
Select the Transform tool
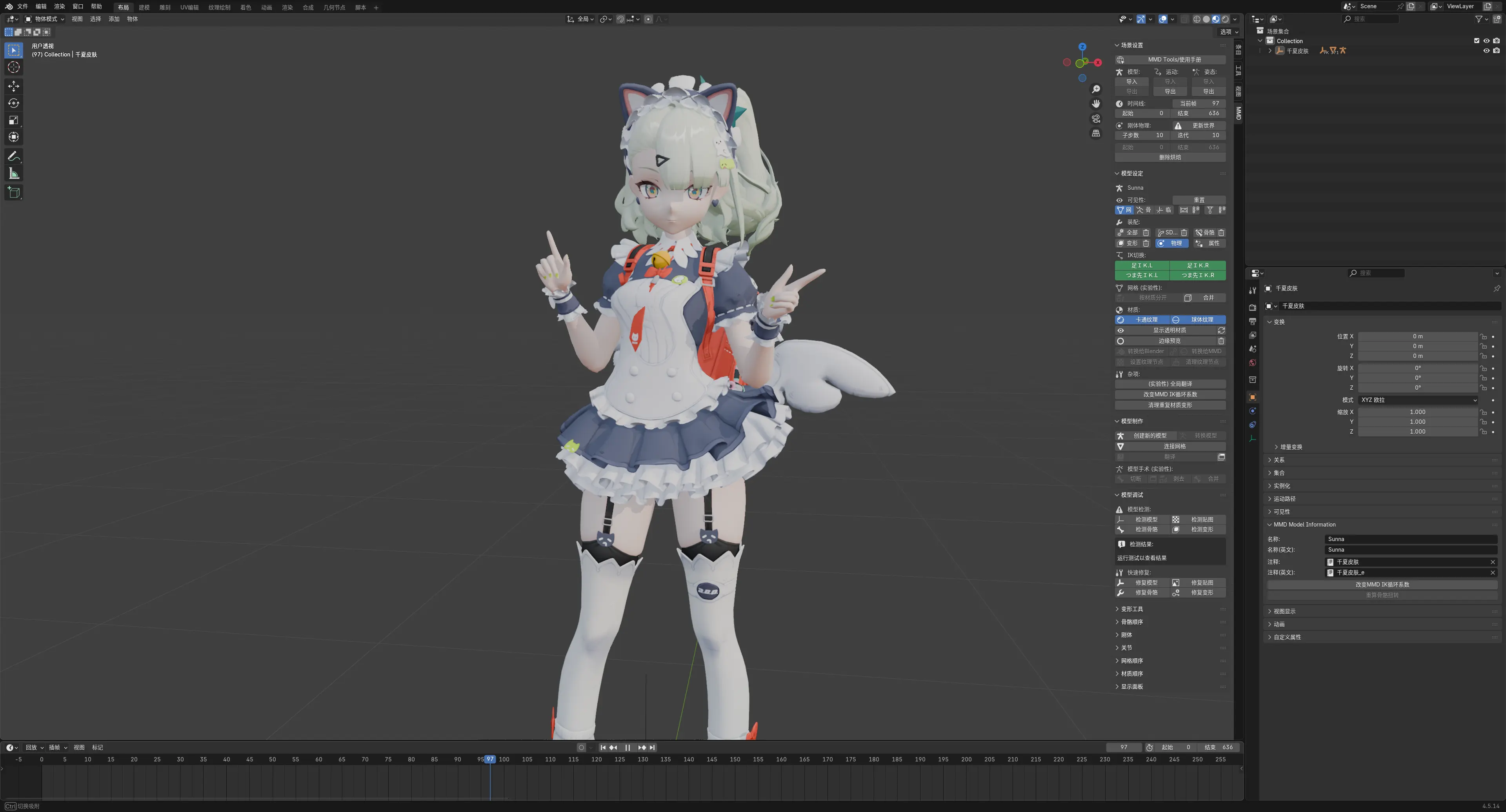14,137
